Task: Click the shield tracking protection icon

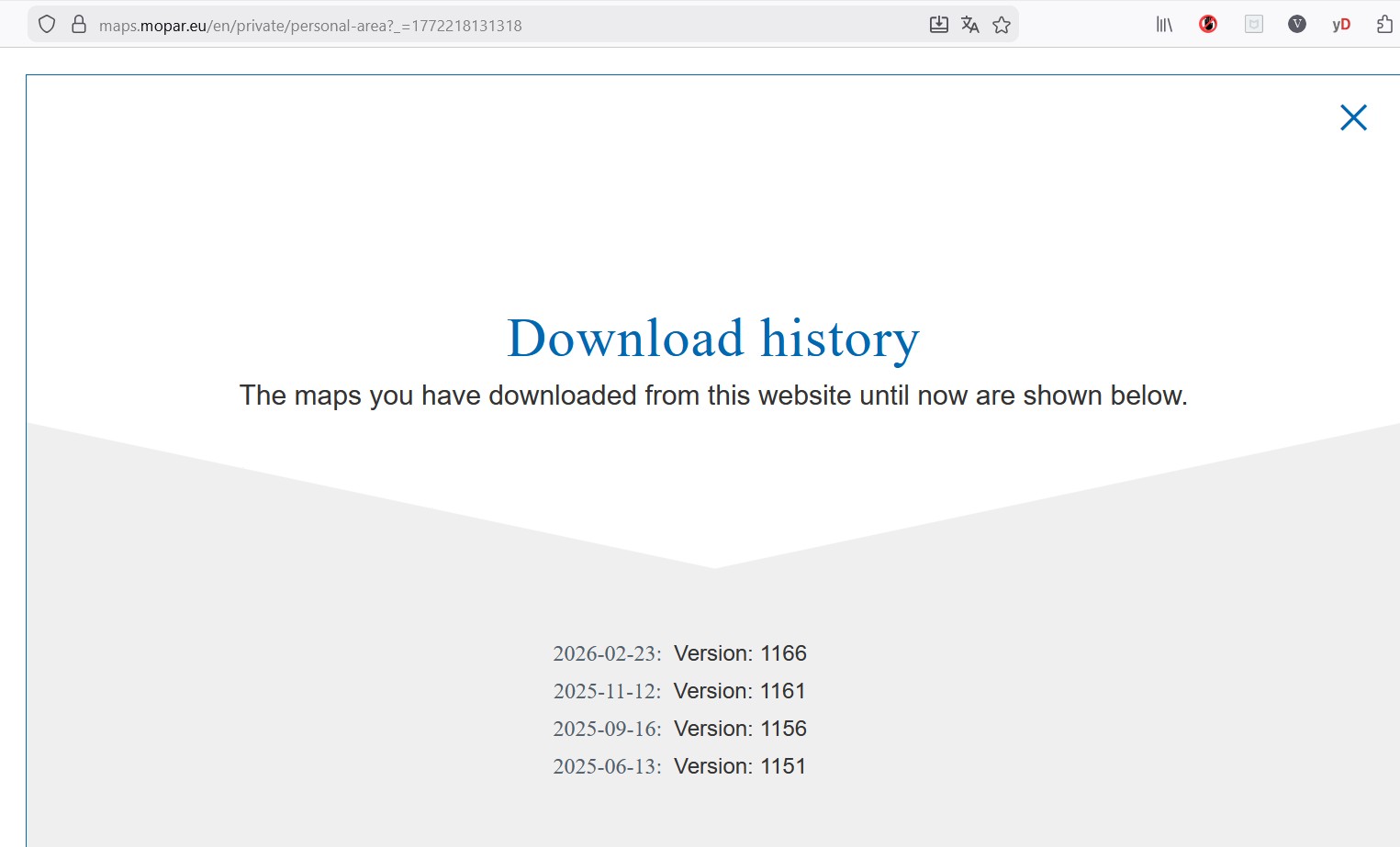Action: (x=47, y=25)
